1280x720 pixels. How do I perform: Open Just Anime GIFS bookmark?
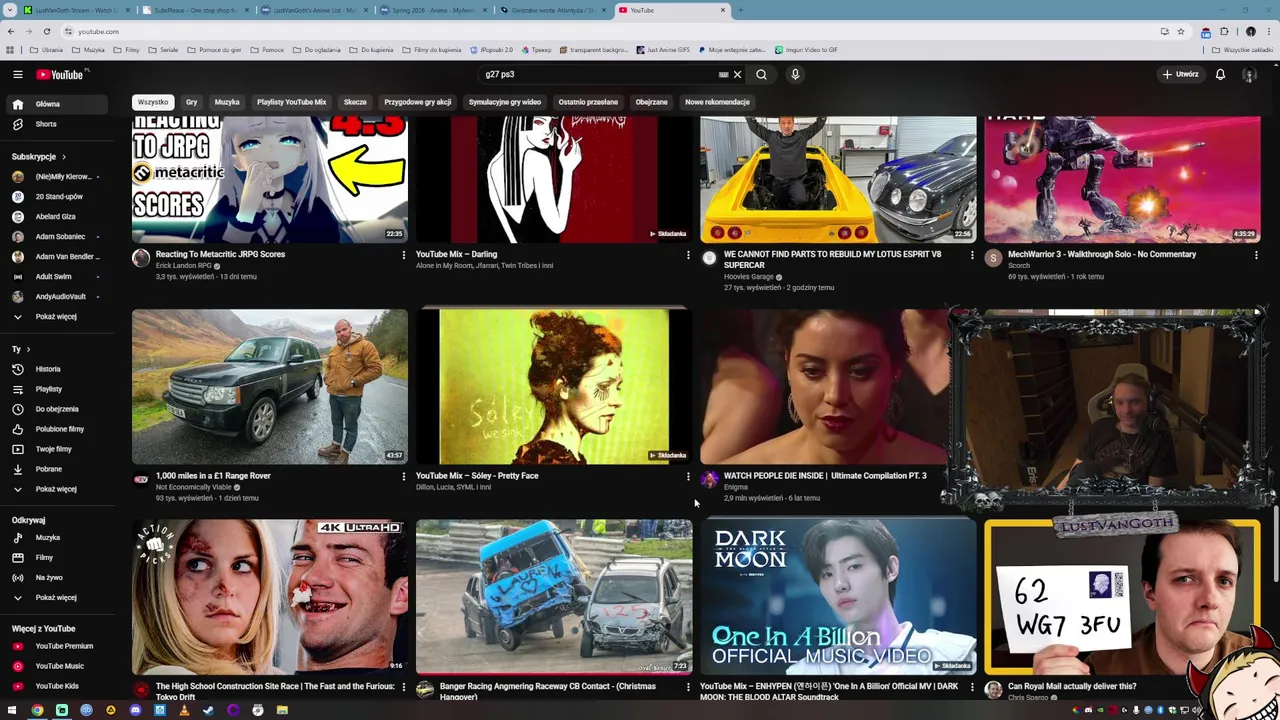[x=663, y=49]
